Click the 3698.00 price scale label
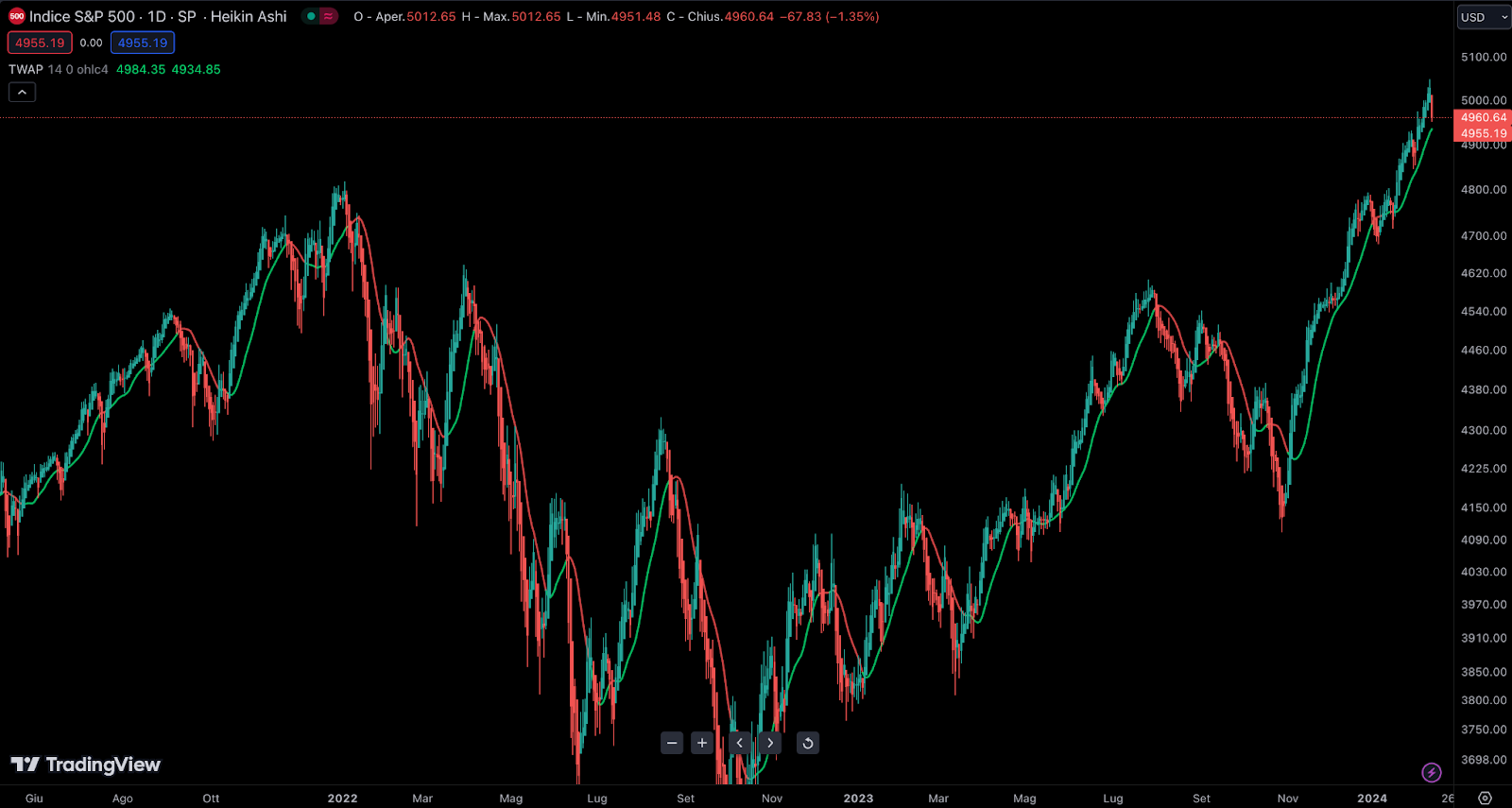 (x=1484, y=760)
